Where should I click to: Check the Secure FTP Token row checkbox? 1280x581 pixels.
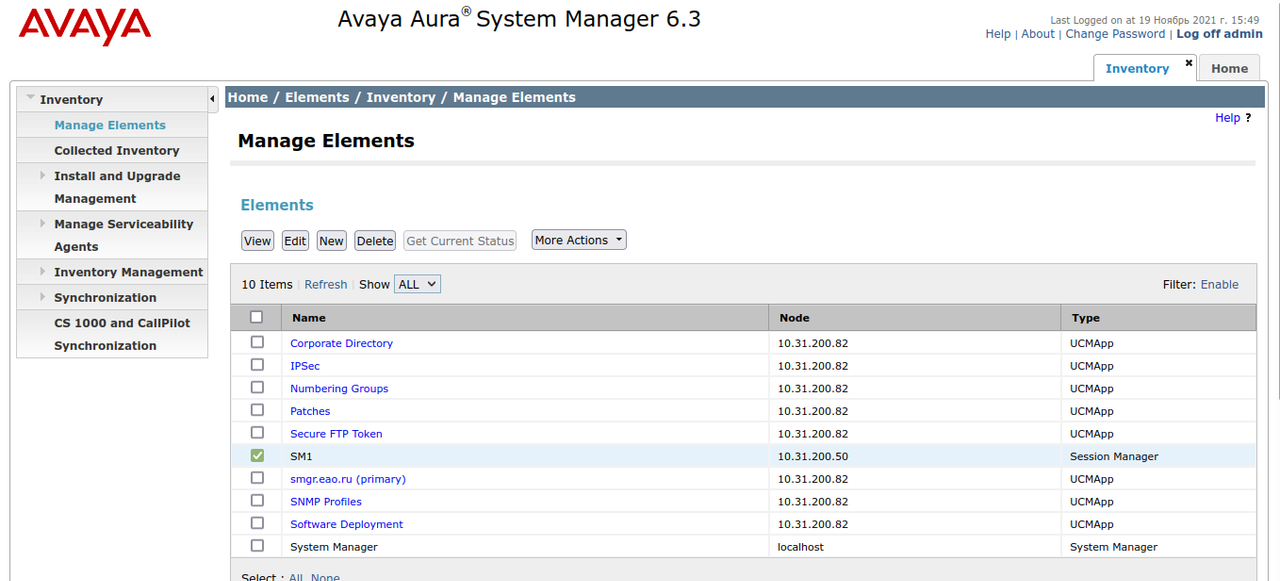pyautogui.click(x=257, y=433)
